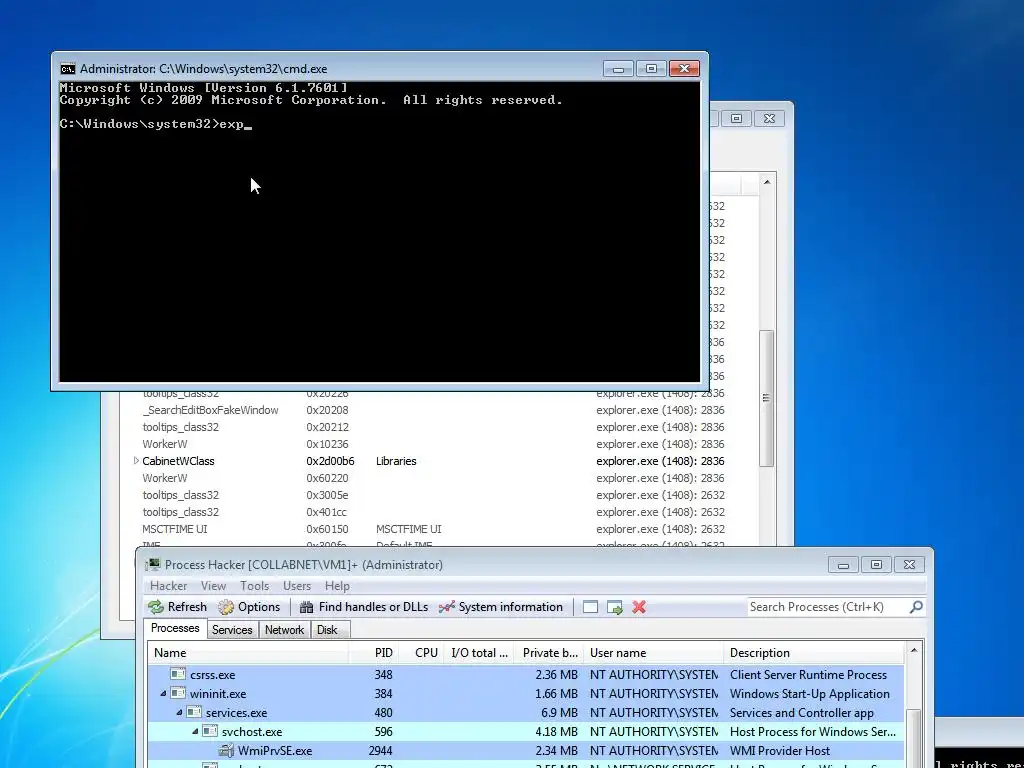1024x768 pixels.
Task: Open Options in Process Hacker toolbar
Action: click(x=249, y=607)
